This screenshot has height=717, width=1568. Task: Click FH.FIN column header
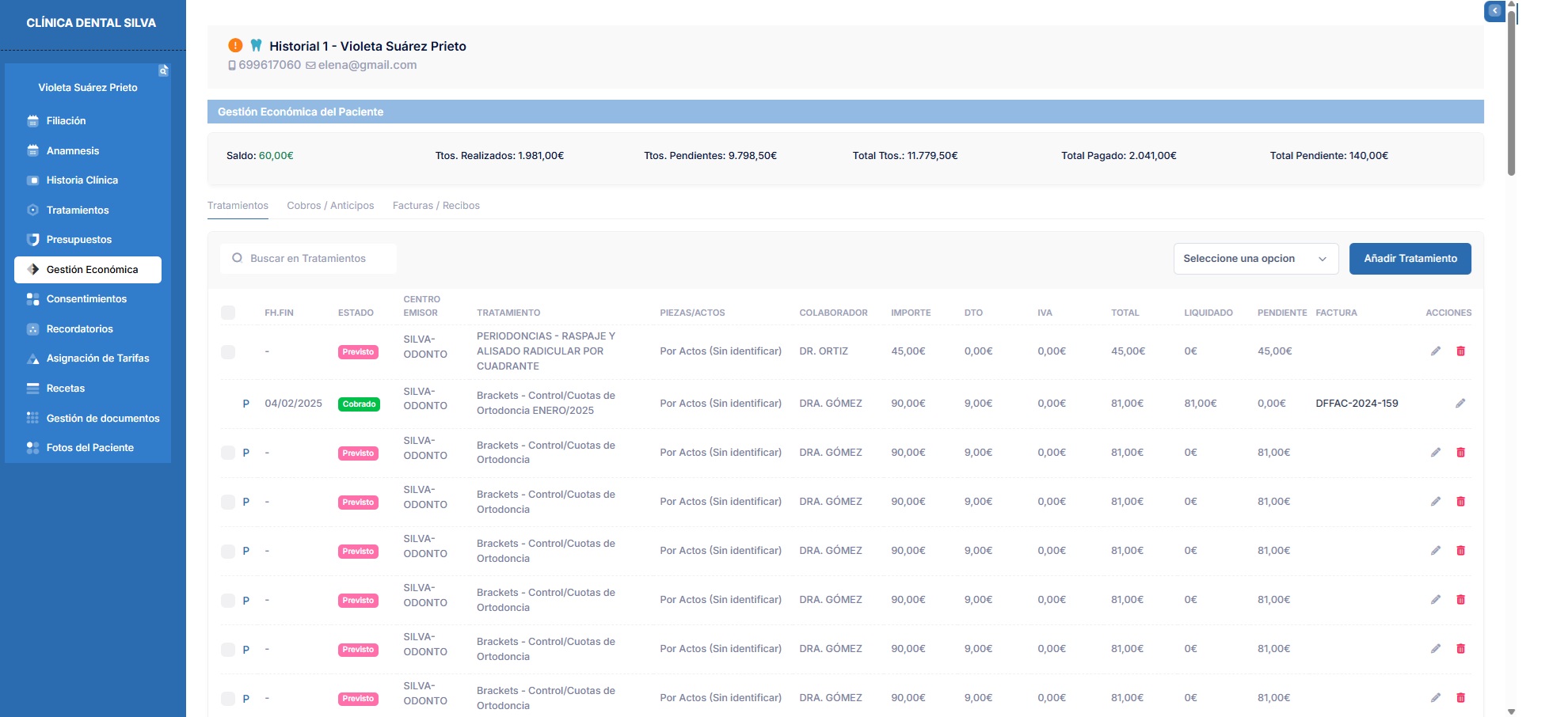tap(279, 313)
